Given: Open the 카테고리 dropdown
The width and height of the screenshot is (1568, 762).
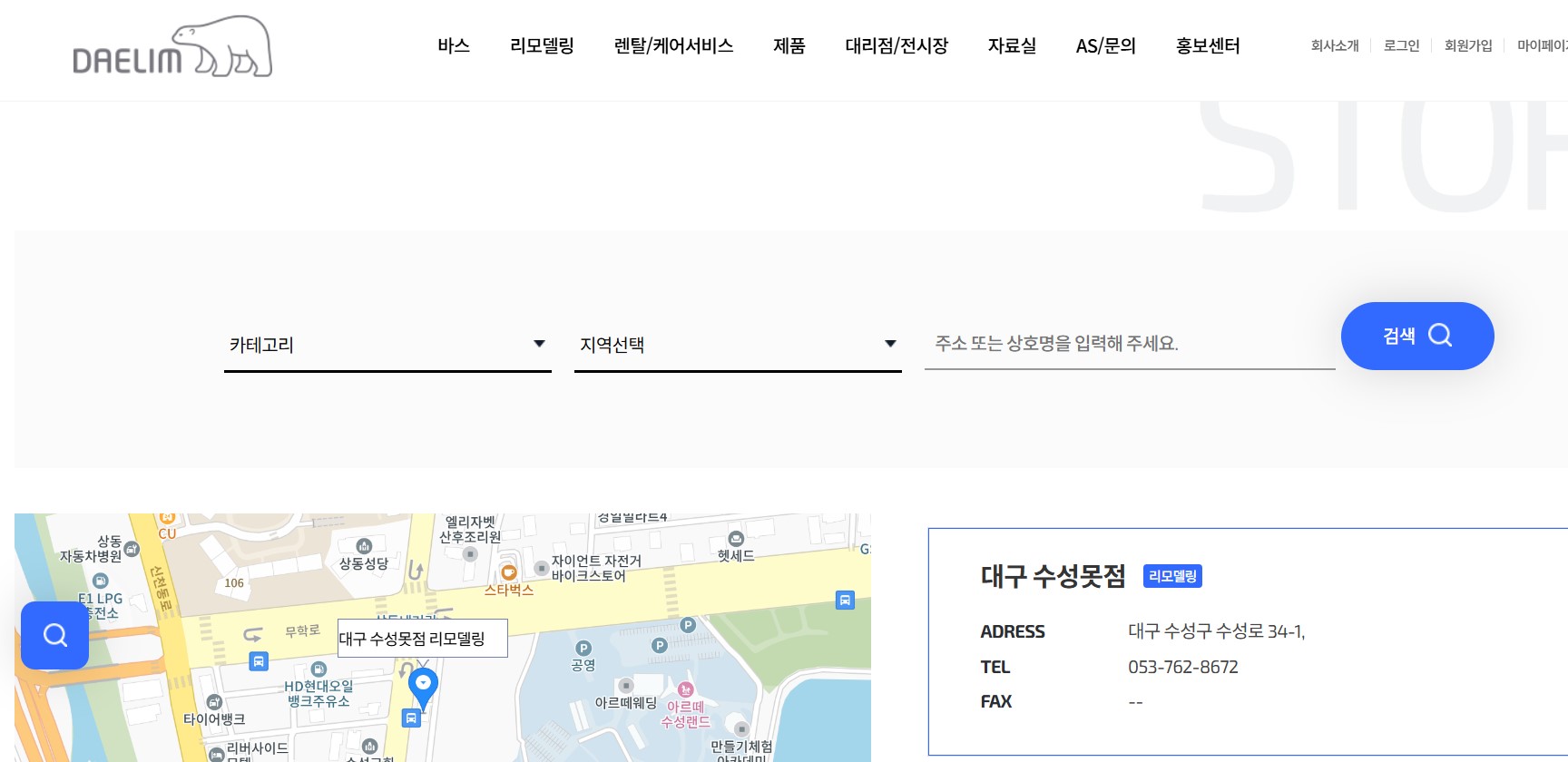Looking at the screenshot, I should (x=387, y=345).
